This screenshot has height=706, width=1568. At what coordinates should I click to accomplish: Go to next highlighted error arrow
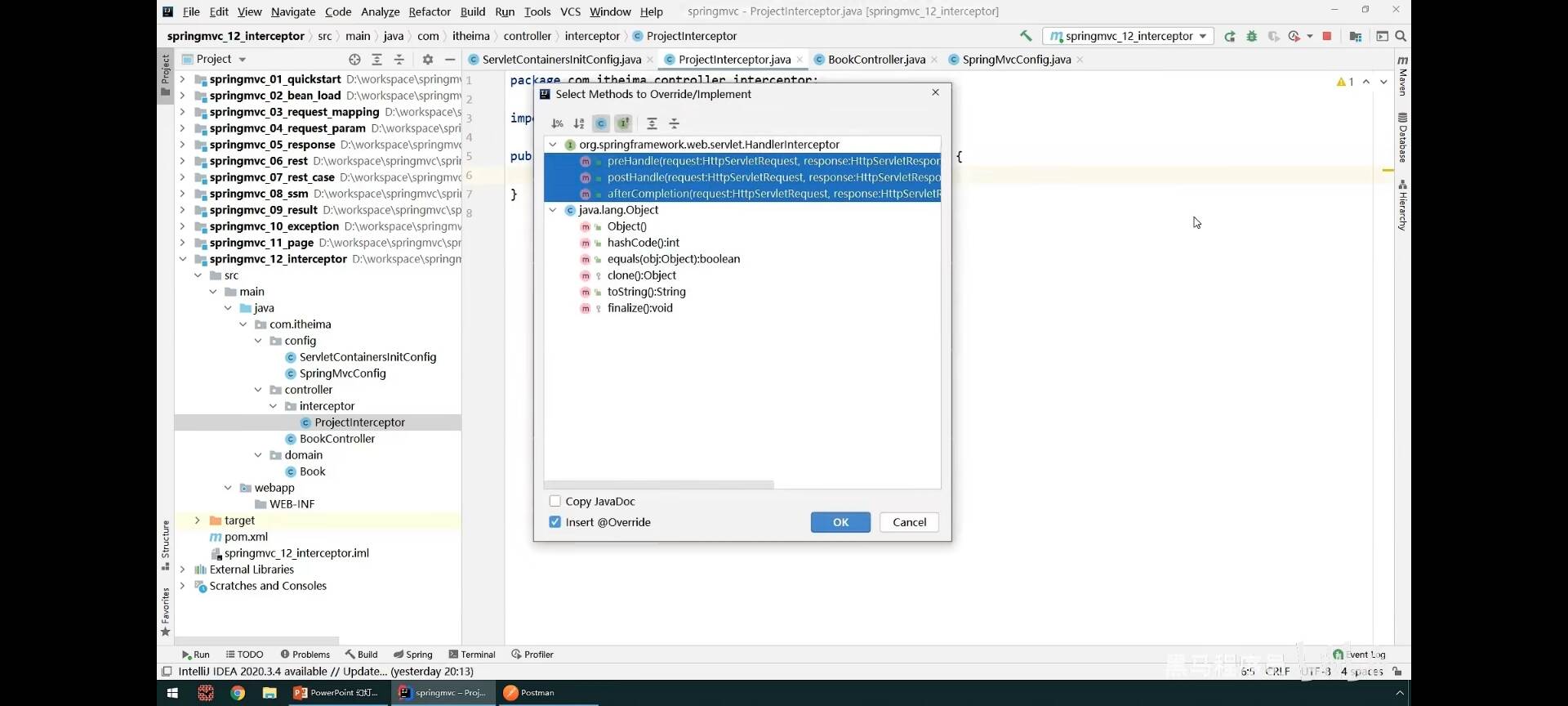pos(1383,82)
